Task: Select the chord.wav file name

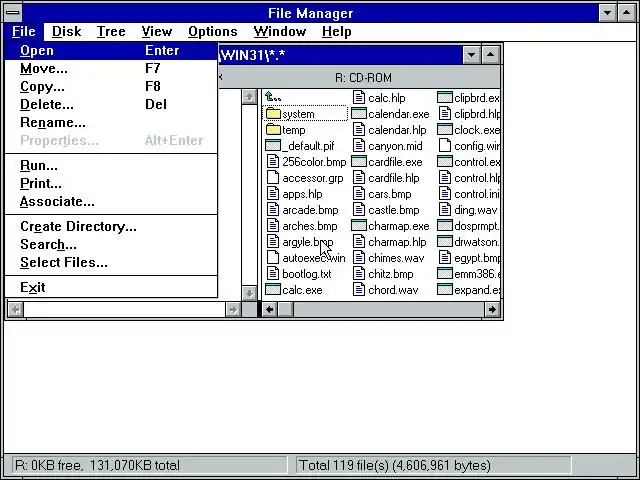Action: (393, 290)
